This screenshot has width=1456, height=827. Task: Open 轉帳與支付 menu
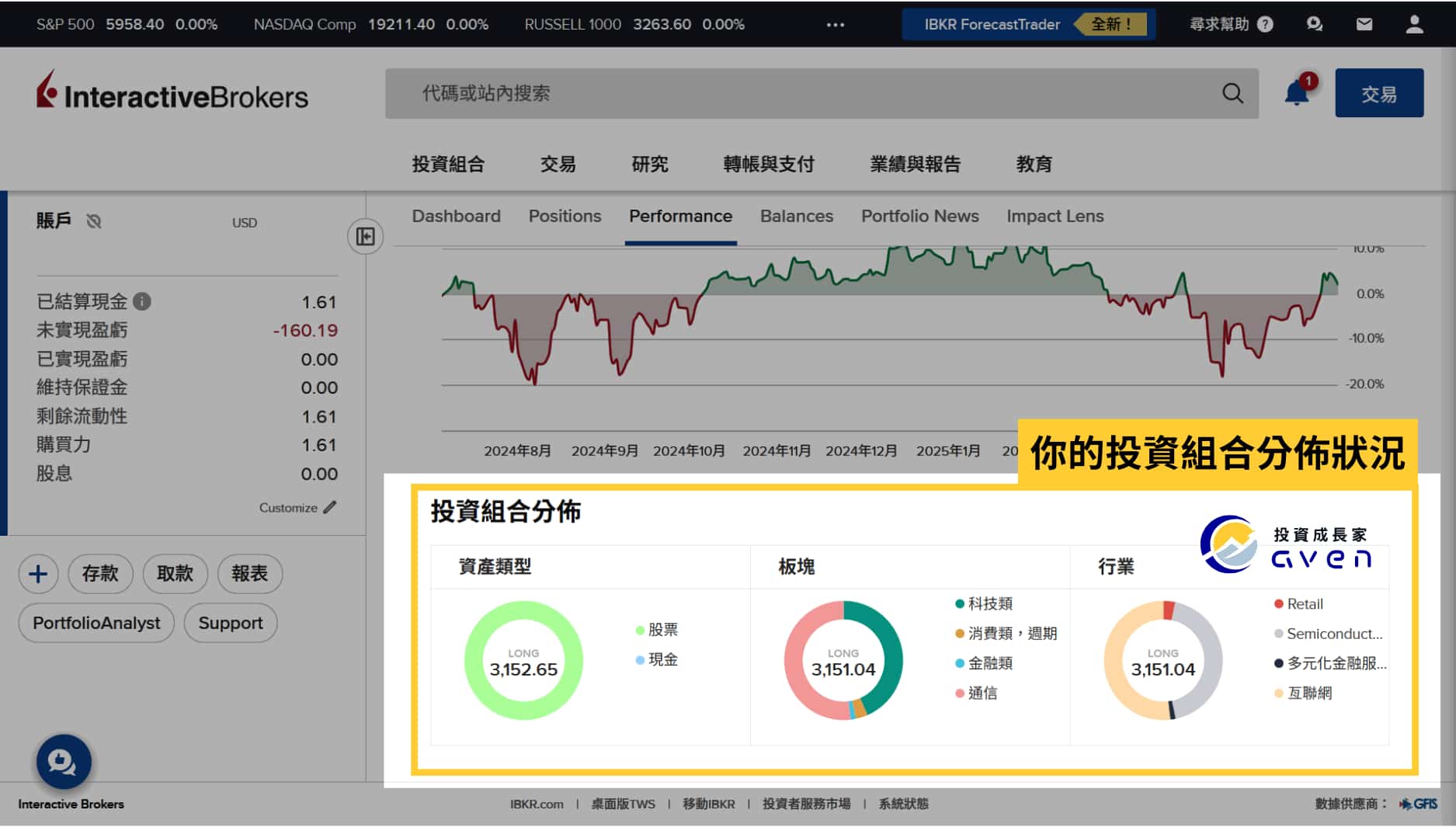click(x=769, y=164)
